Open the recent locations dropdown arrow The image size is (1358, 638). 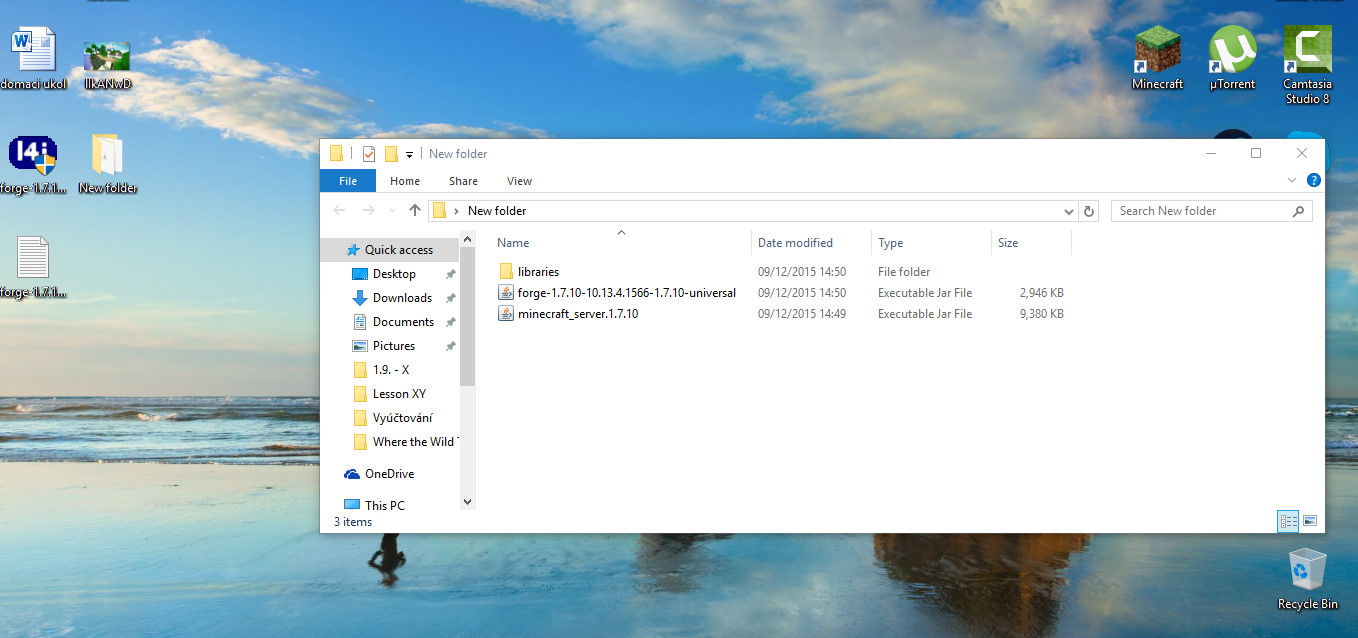(x=391, y=211)
